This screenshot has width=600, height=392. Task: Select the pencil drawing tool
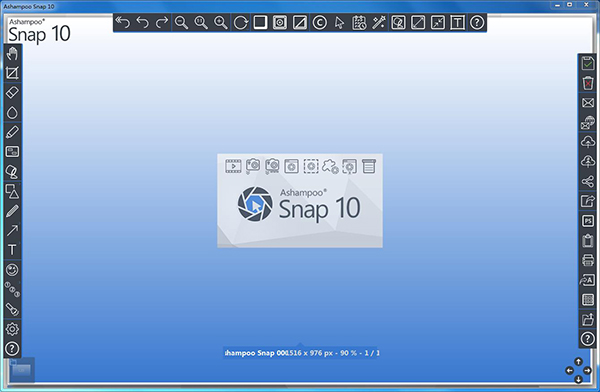[x=12, y=211]
